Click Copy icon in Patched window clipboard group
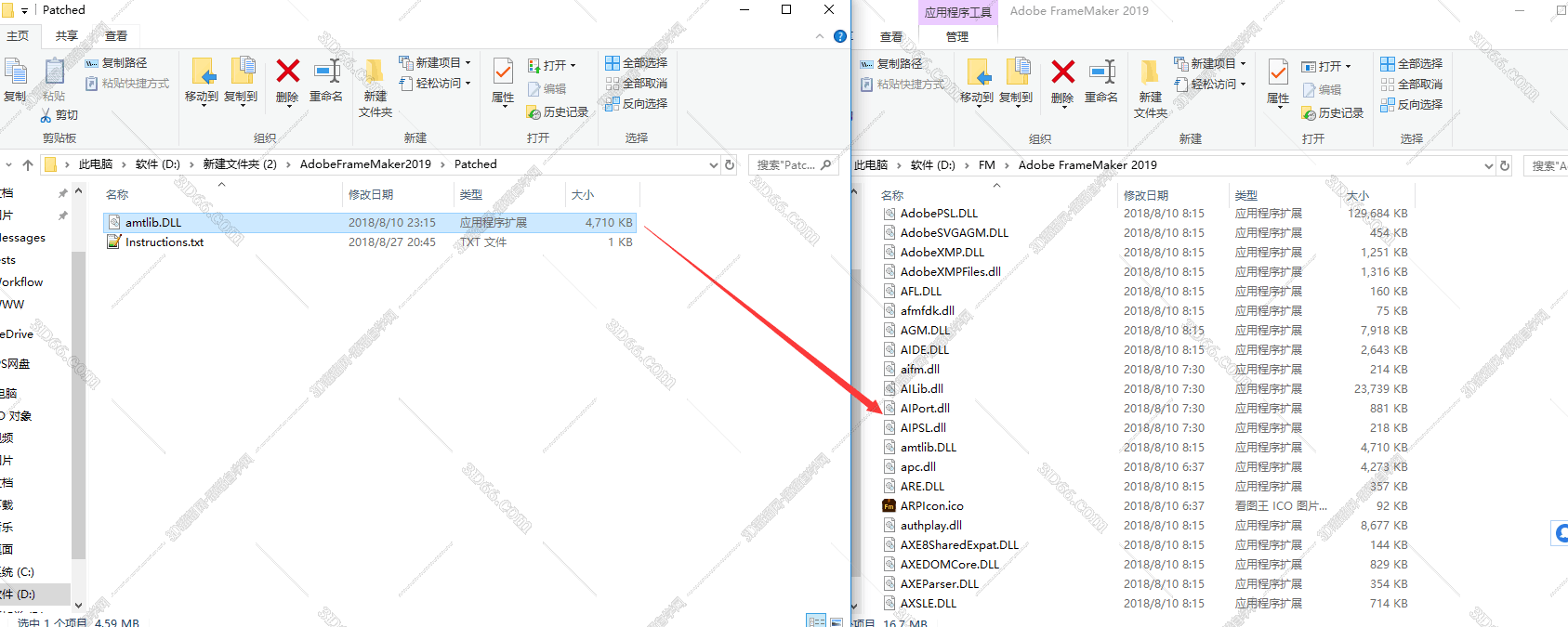The image size is (1568, 627). [15, 72]
